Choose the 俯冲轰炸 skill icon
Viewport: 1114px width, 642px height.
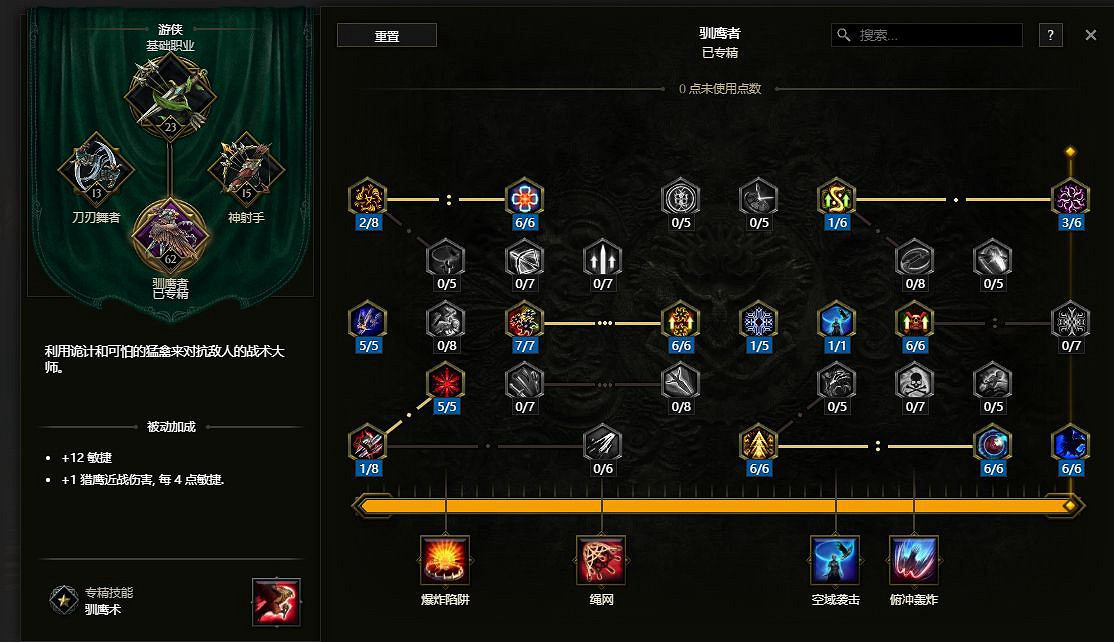(x=914, y=560)
